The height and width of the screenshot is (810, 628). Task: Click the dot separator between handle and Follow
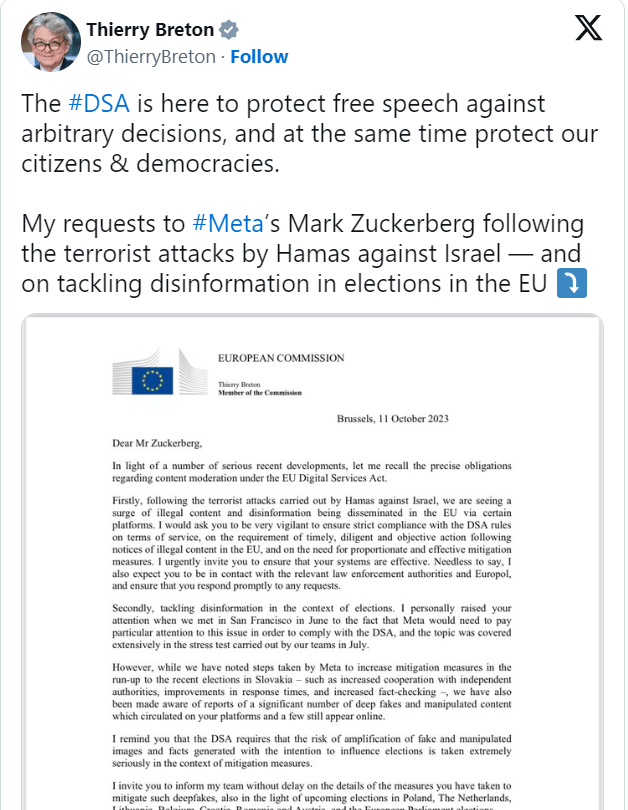coord(224,57)
